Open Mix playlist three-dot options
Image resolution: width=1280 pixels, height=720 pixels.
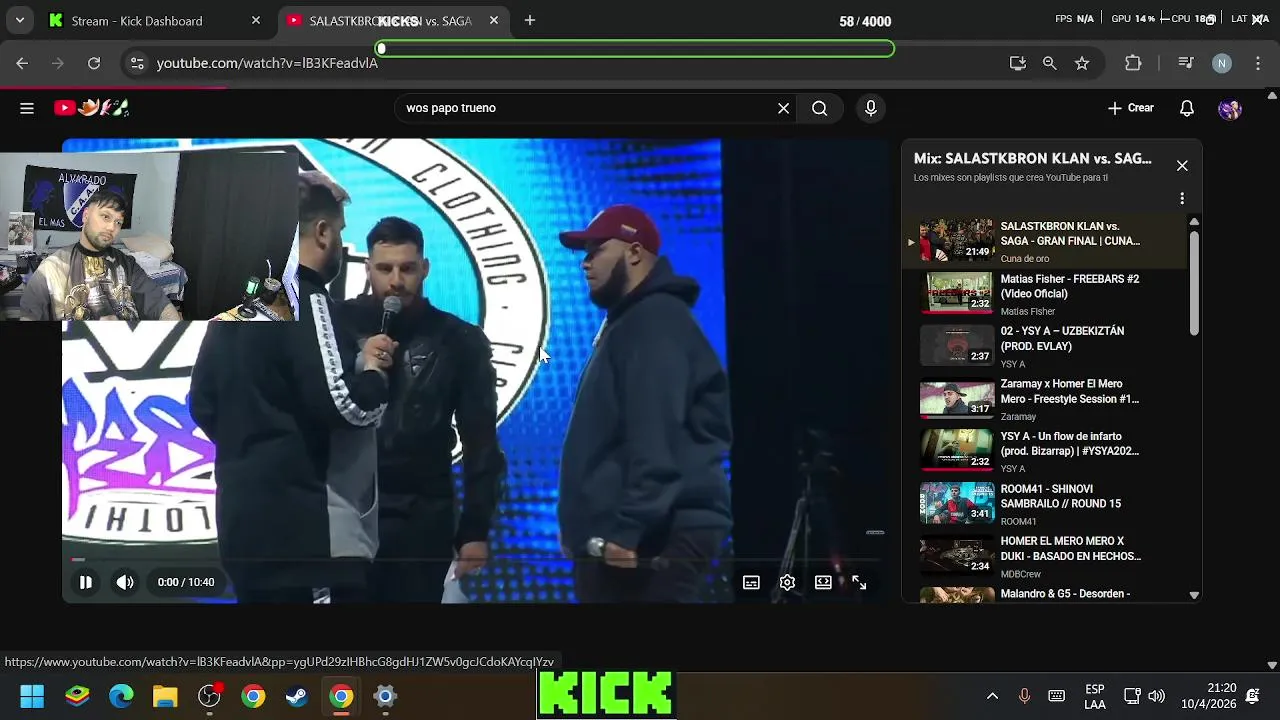[x=1182, y=198]
